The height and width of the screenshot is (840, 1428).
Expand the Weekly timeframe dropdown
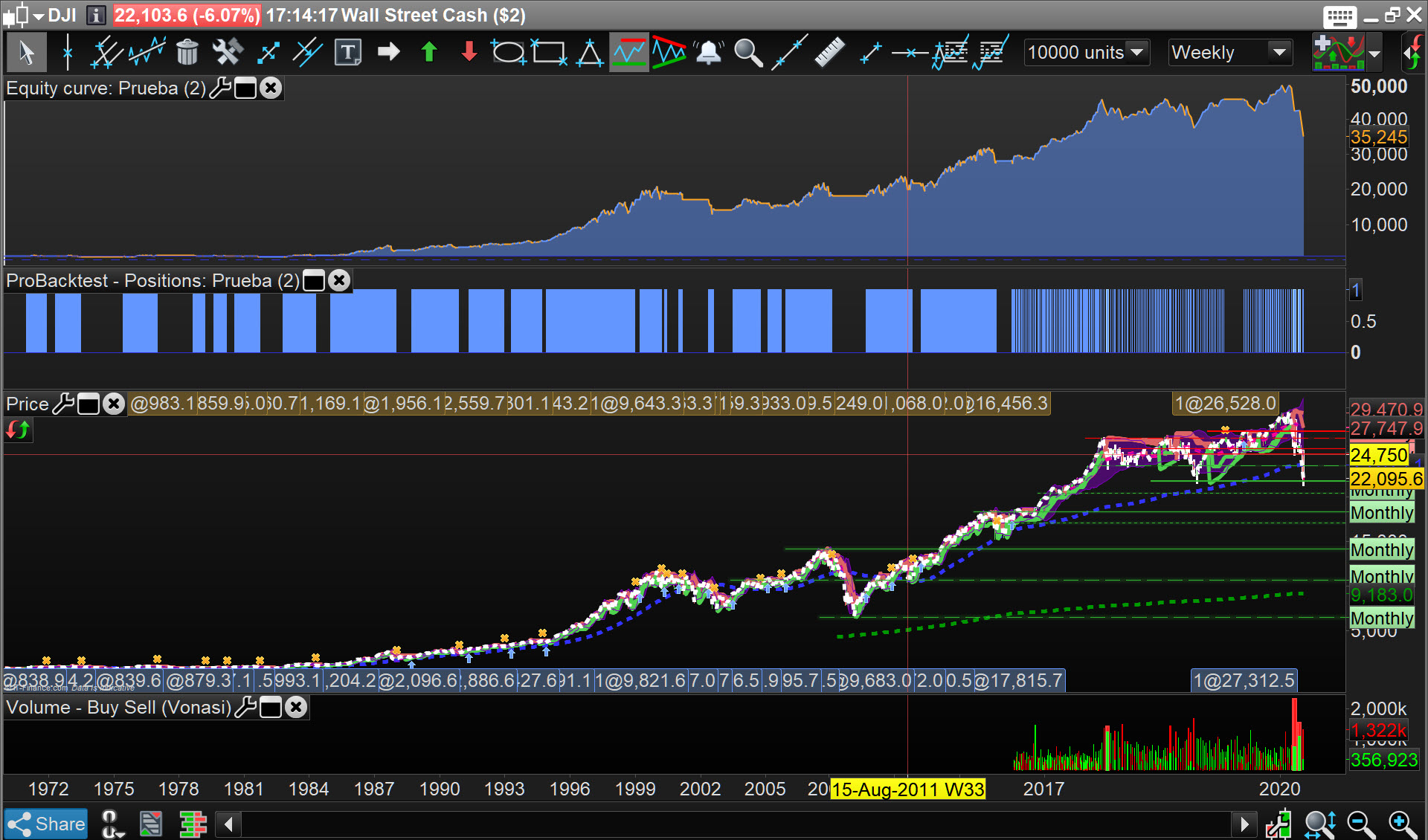(1279, 52)
